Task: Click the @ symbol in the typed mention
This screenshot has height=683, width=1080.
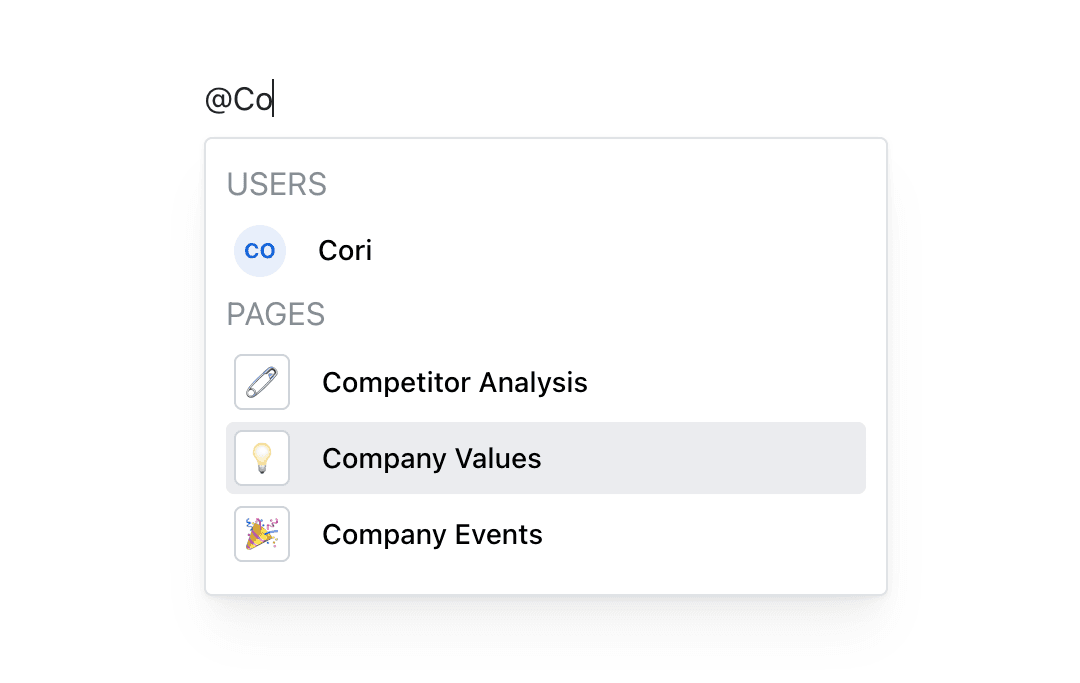Action: point(219,102)
